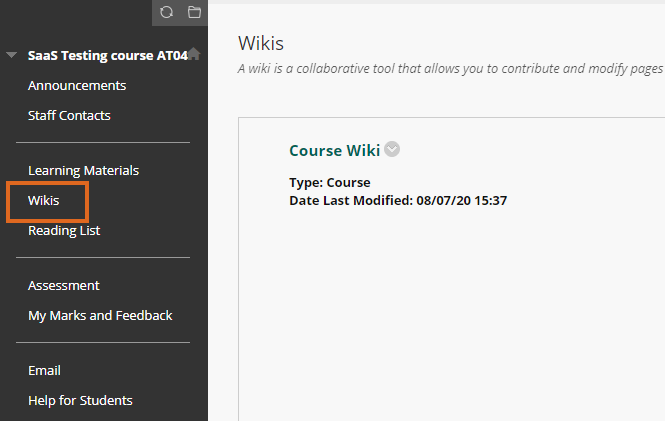The image size is (665, 421).
Task: Click the refresh icon above course menu
Action: (166, 12)
